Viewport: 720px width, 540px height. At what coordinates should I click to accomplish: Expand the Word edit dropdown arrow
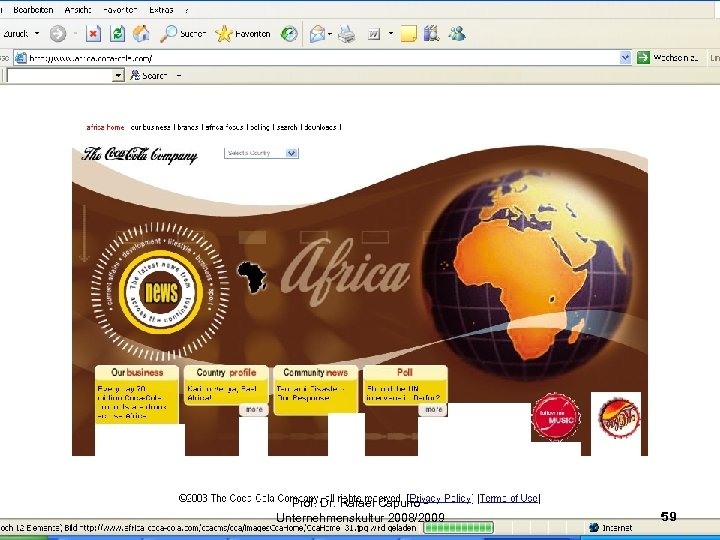point(391,34)
